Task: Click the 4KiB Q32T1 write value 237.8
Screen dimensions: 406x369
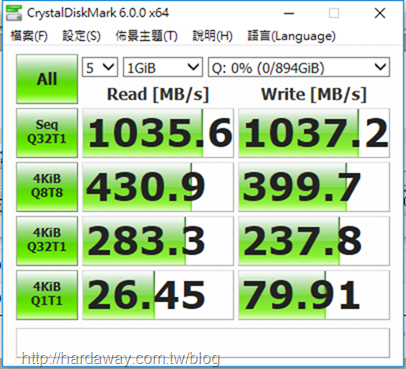Action: [x=314, y=241]
